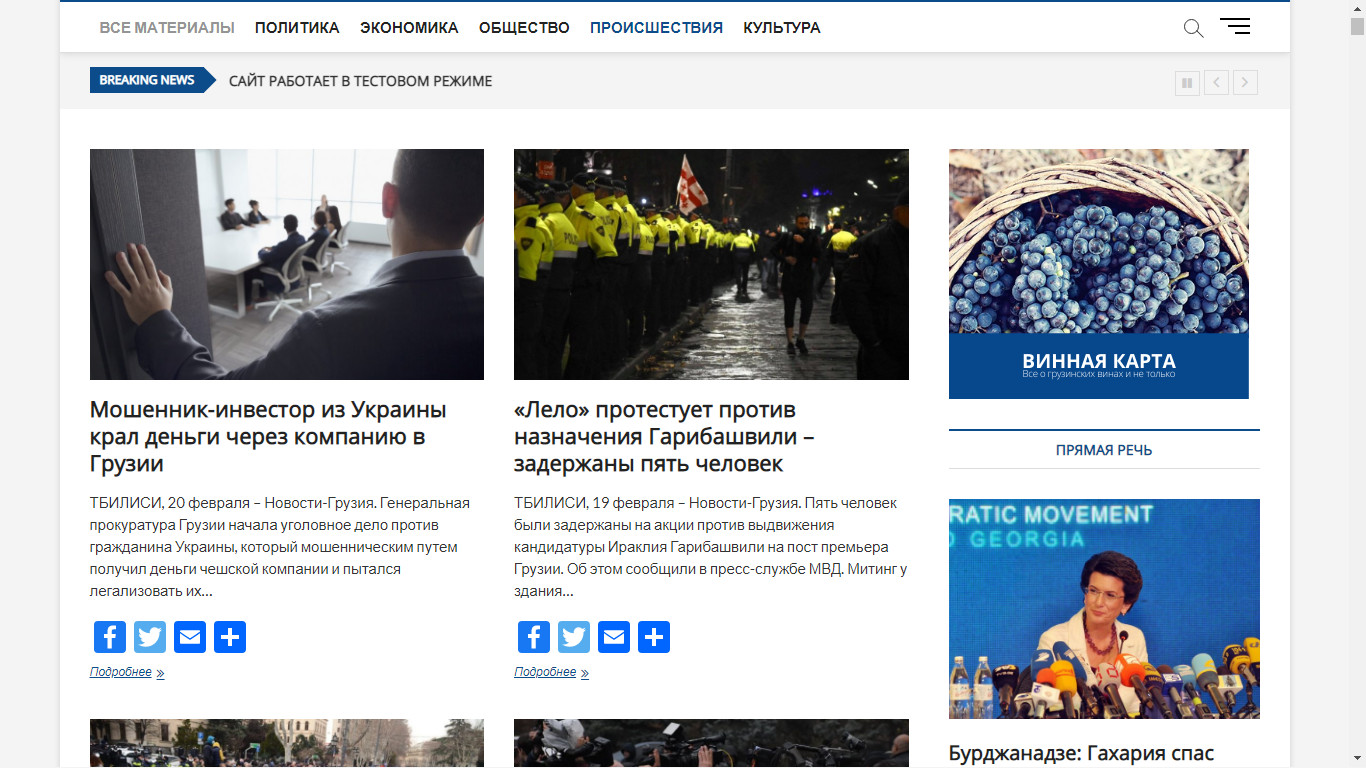Go to the ПОЛИТИКА section
The image size is (1366, 768).
[x=297, y=28]
